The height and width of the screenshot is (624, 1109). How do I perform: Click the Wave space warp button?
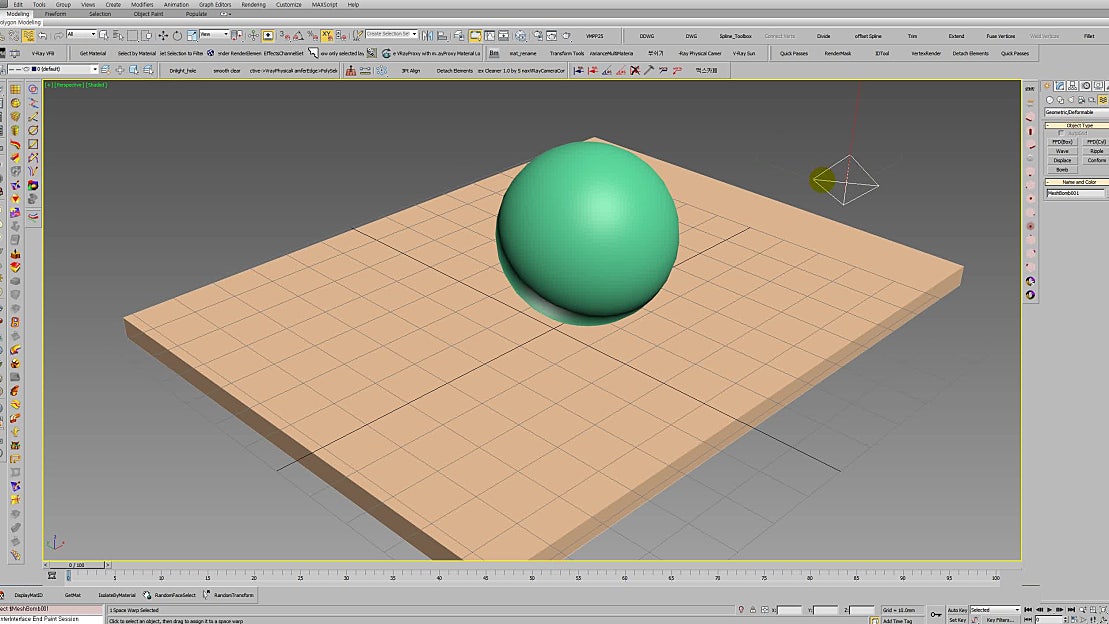click(1060, 151)
